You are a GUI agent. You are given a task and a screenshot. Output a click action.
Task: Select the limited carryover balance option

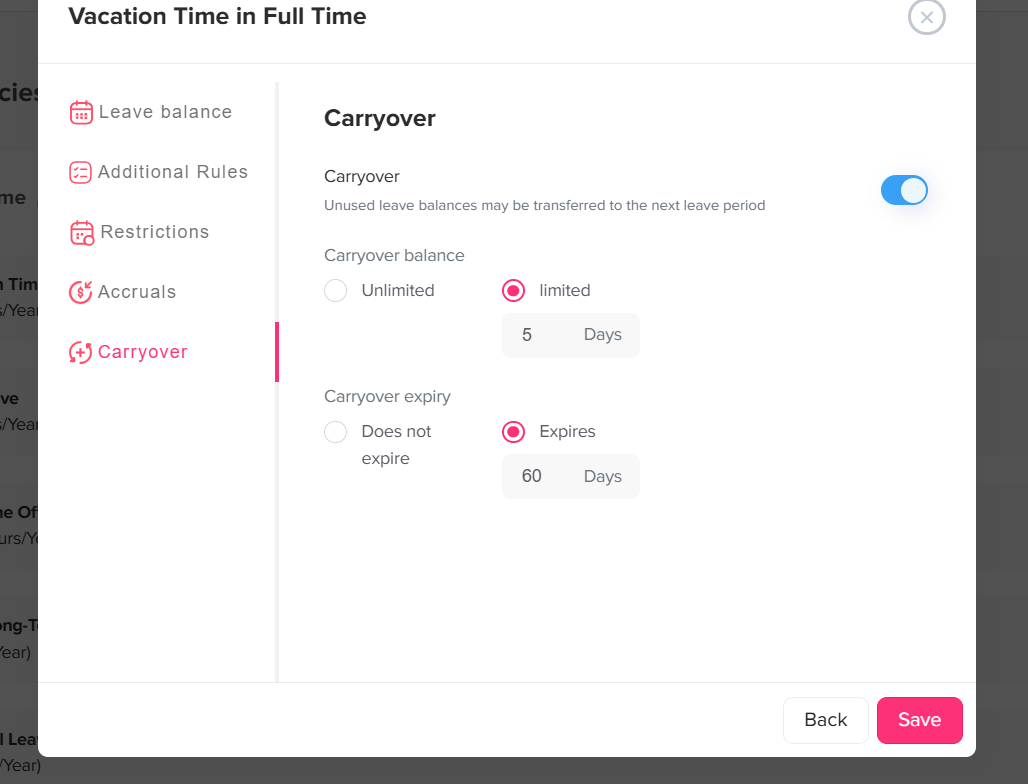coord(513,291)
